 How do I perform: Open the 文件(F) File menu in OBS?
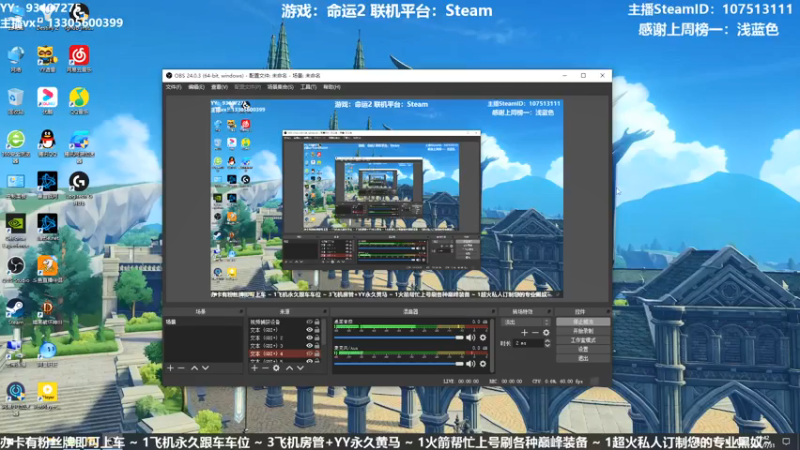click(x=173, y=87)
